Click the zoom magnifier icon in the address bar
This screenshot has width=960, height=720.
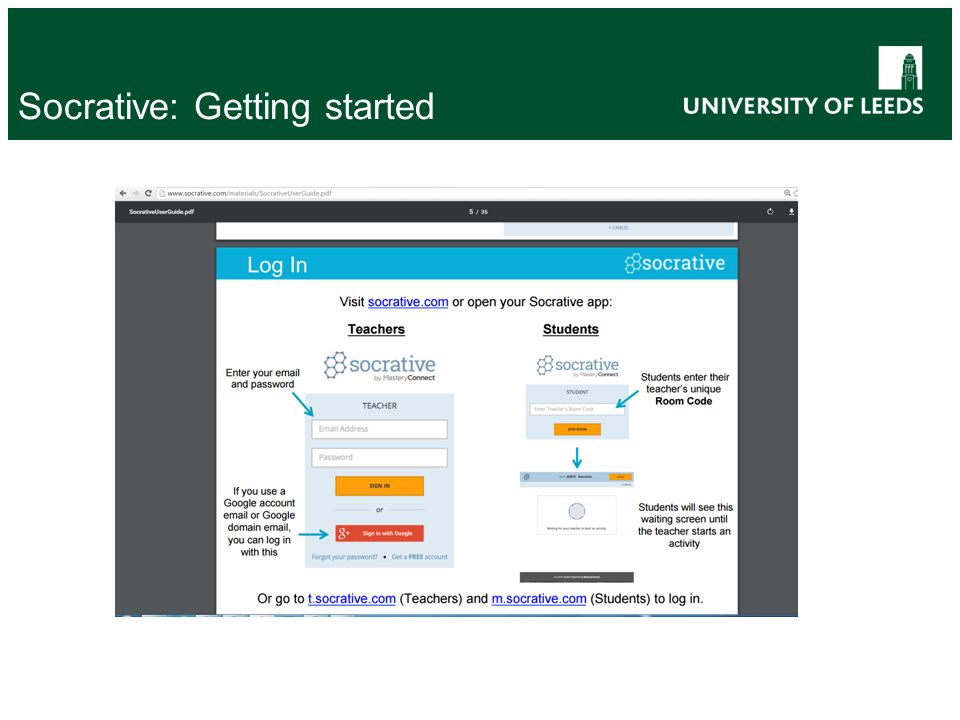coord(787,193)
